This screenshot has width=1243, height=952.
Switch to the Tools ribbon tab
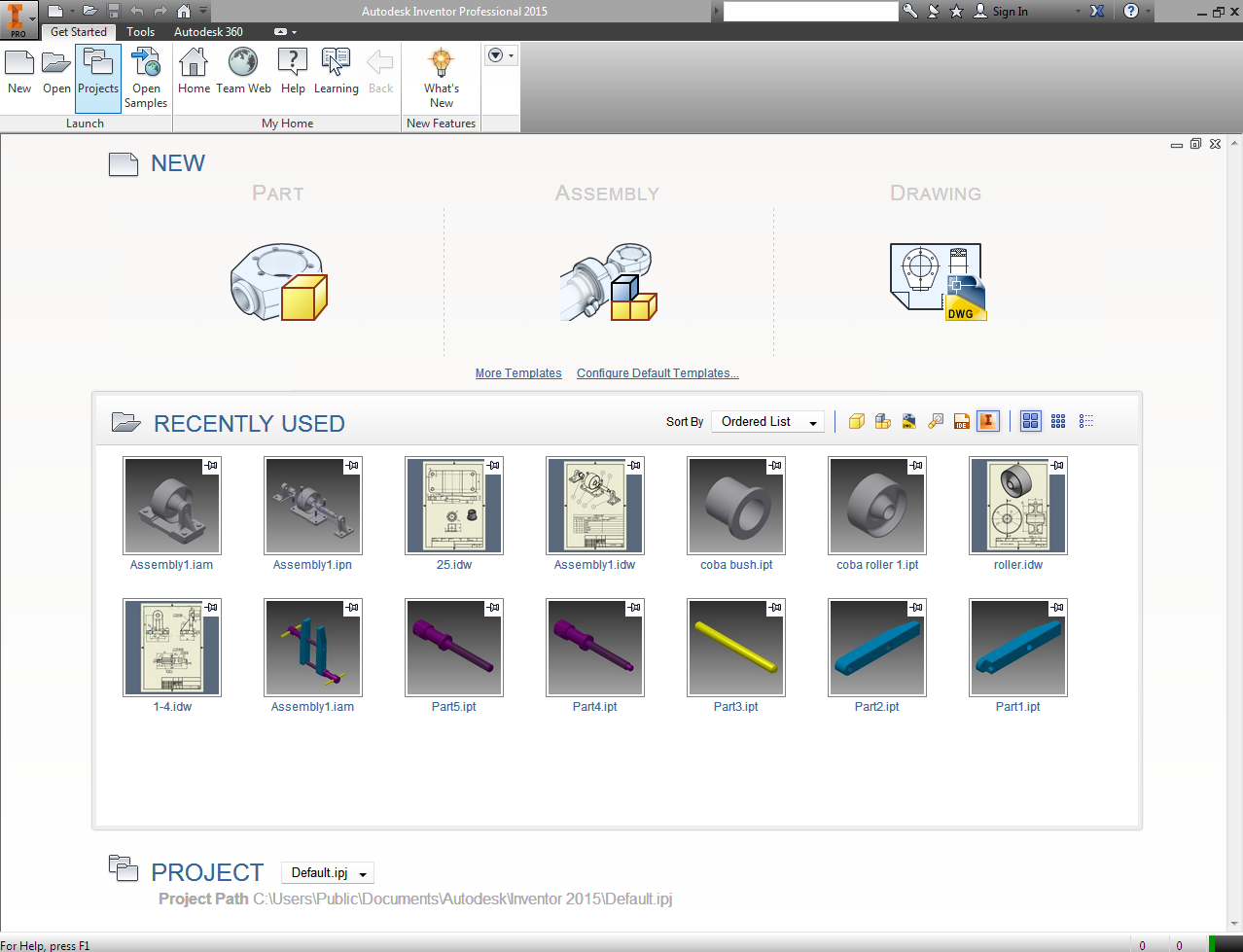click(x=140, y=31)
